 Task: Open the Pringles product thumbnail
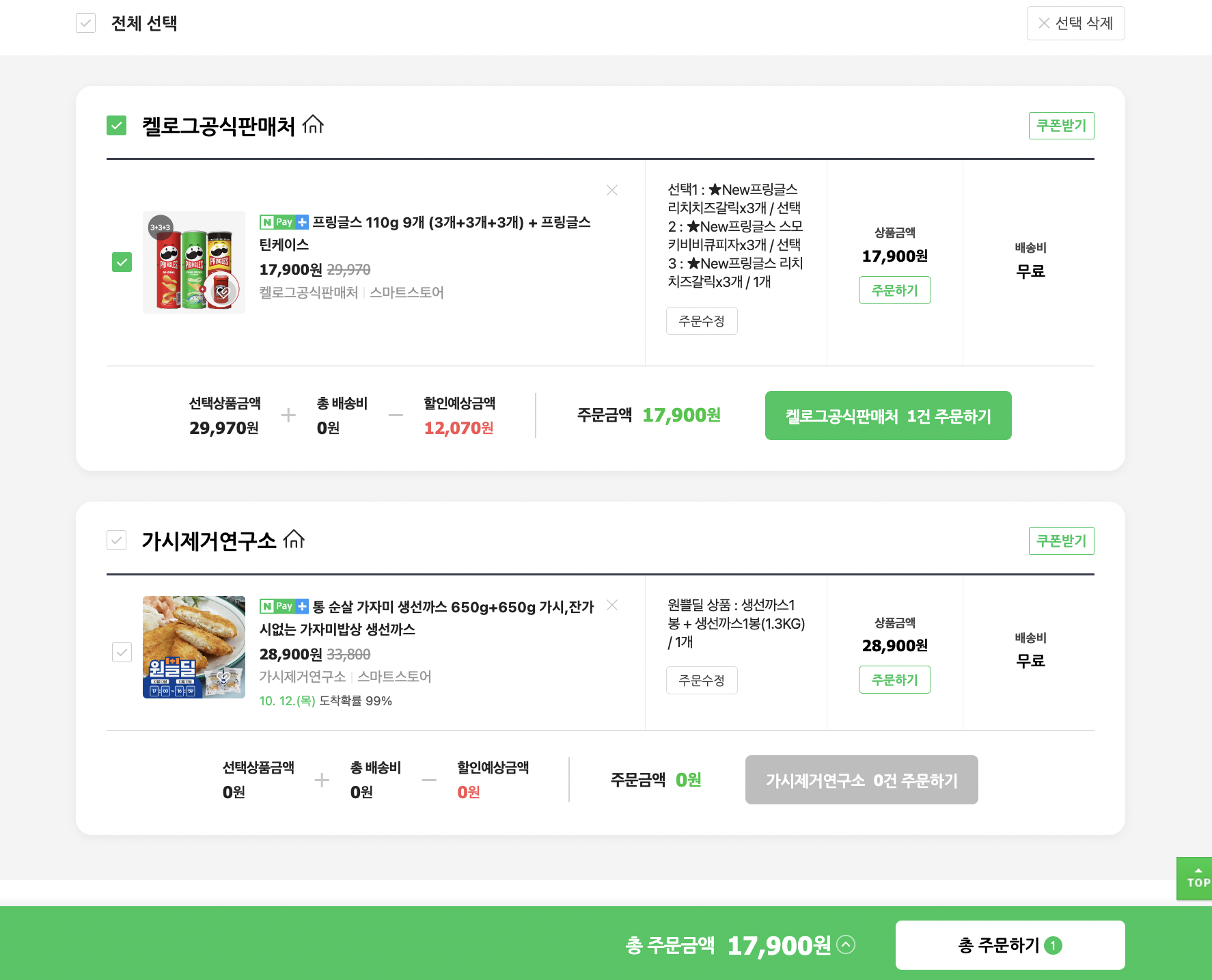click(x=194, y=262)
